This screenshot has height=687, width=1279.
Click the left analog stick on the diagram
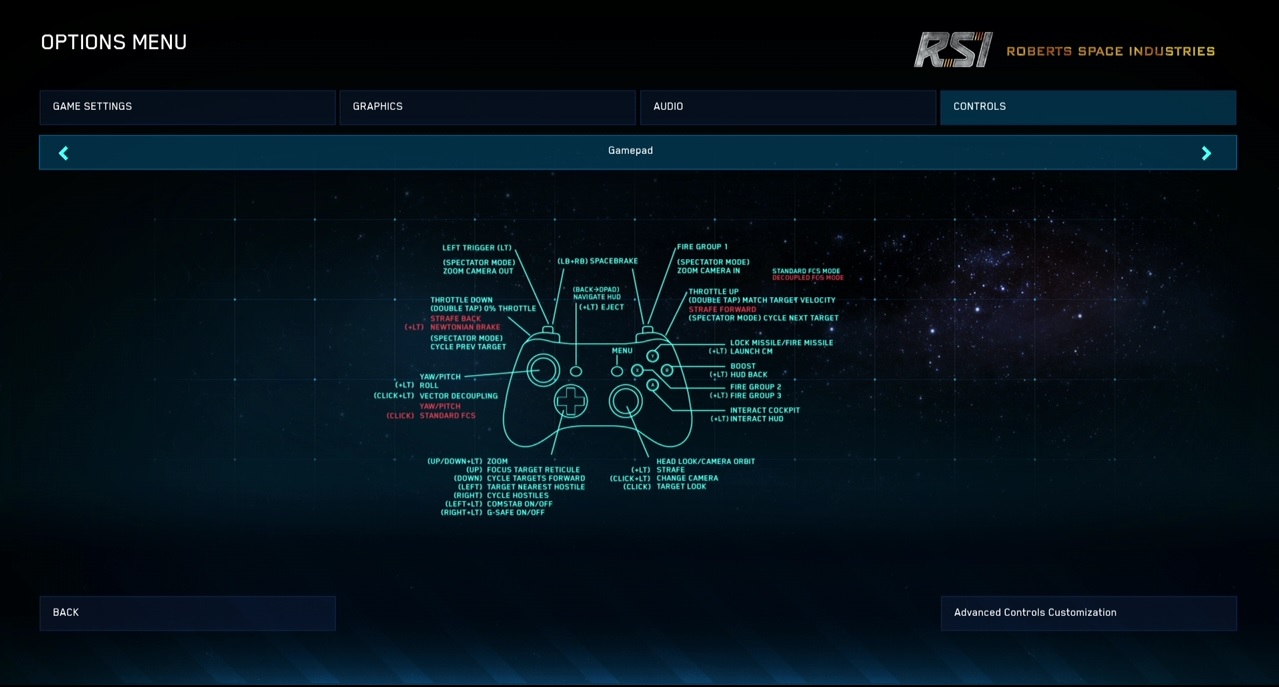[543, 370]
